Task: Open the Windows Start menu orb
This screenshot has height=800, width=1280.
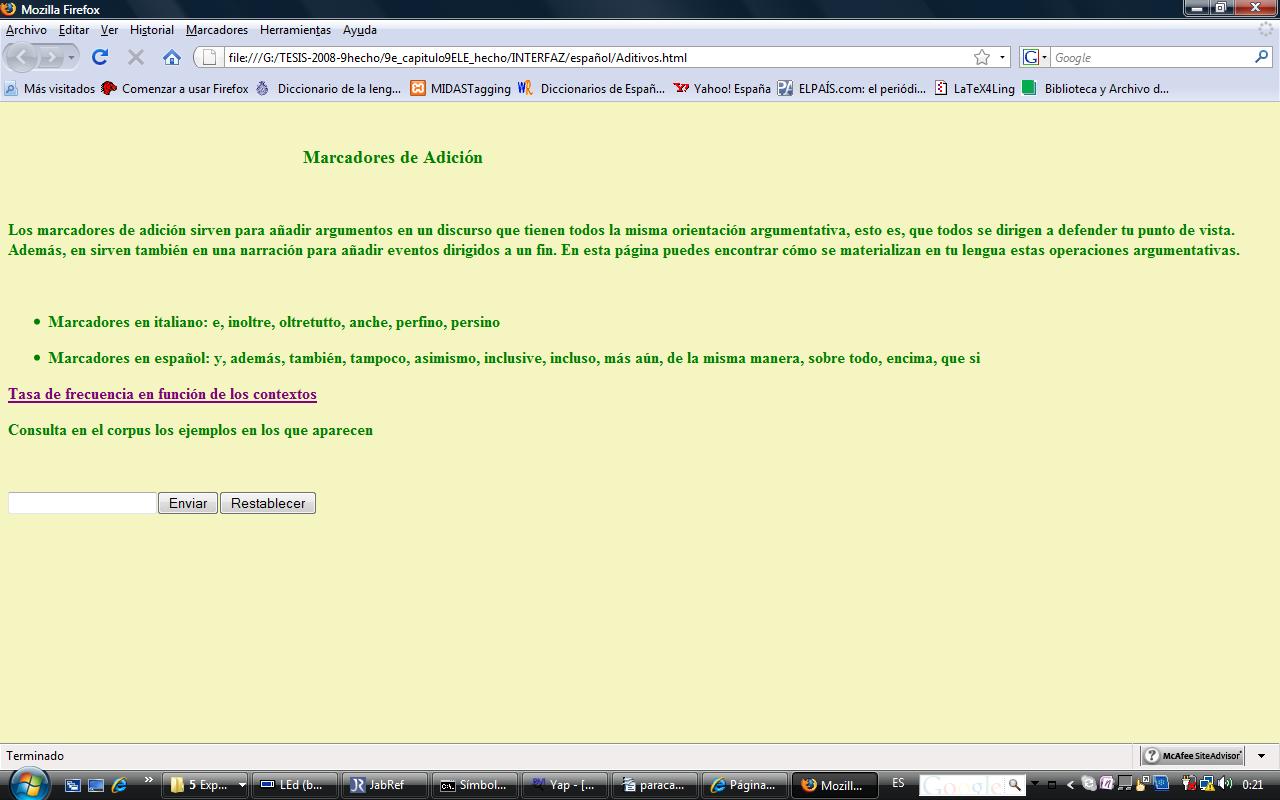Action: [x=28, y=783]
